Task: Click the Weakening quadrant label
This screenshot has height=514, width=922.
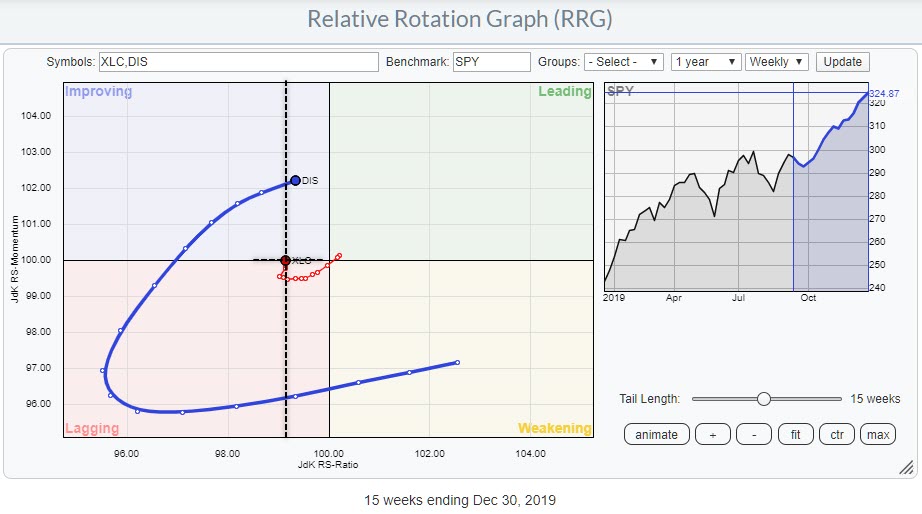Action: pyautogui.click(x=554, y=428)
